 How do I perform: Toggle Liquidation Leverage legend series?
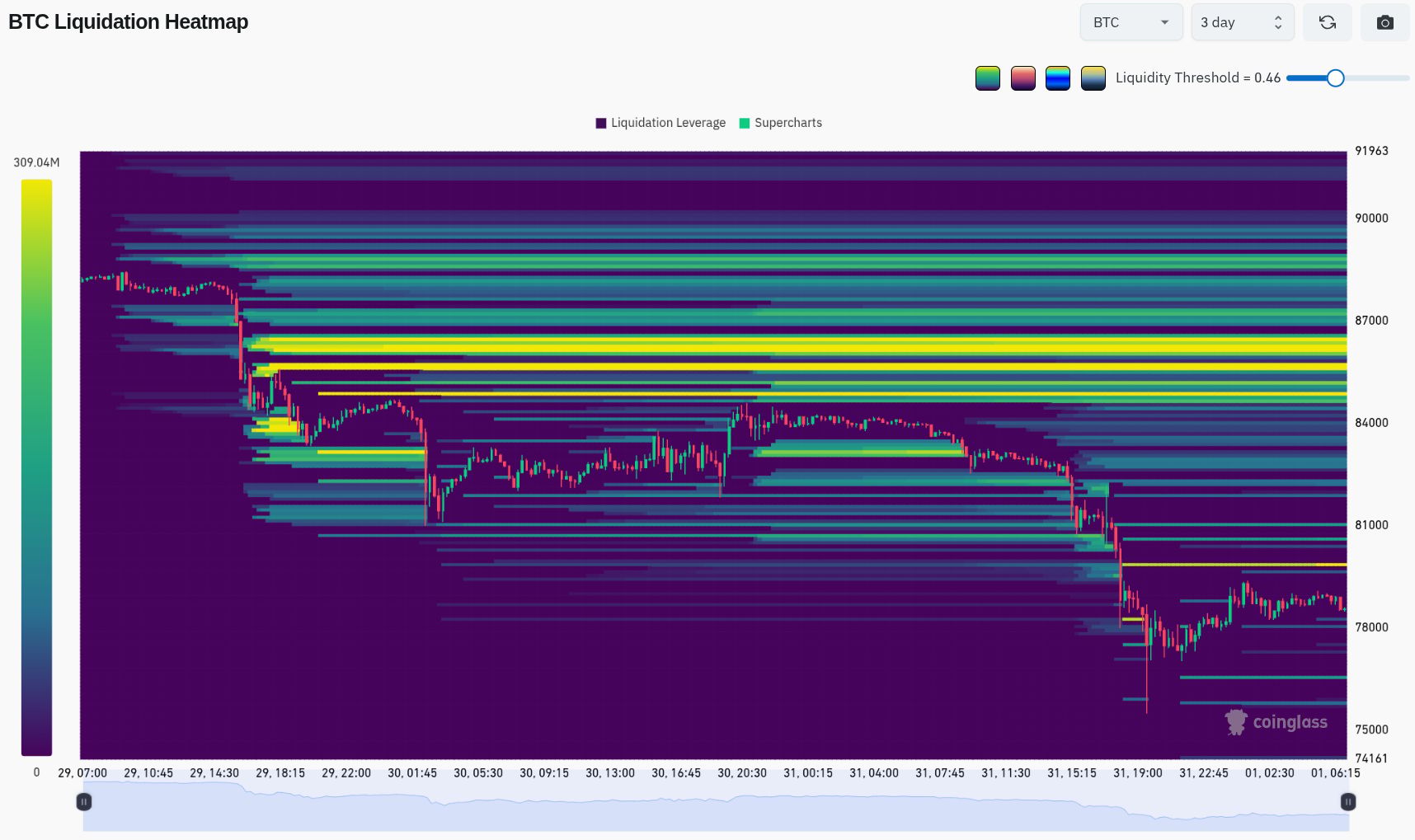[660, 123]
